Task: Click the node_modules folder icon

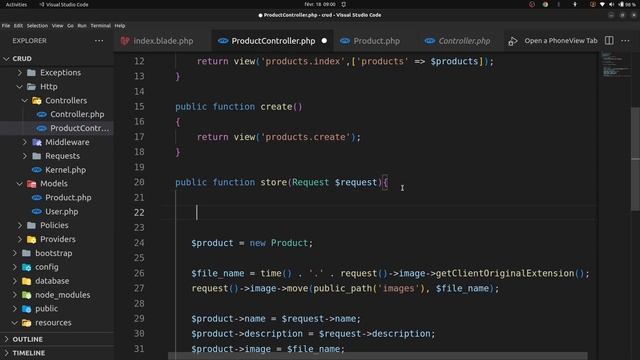Action: coord(27,295)
